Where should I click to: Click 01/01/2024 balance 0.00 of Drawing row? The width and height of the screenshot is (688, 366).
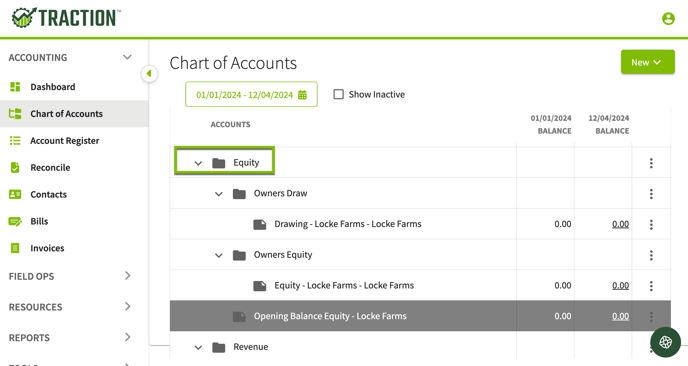click(x=563, y=224)
